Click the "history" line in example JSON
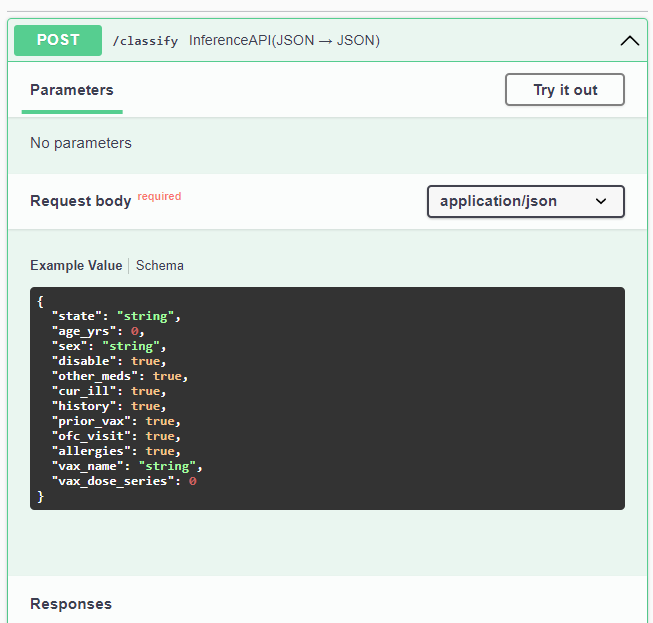This screenshot has width=653, height=623. 109,406
